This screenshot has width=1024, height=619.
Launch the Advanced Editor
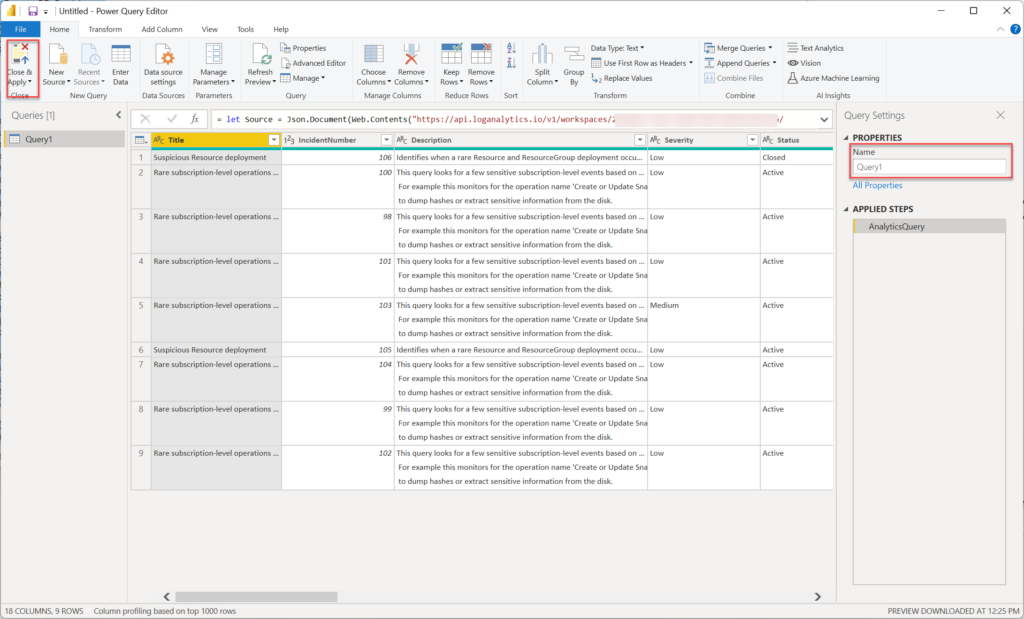click(x=313, y=63)
